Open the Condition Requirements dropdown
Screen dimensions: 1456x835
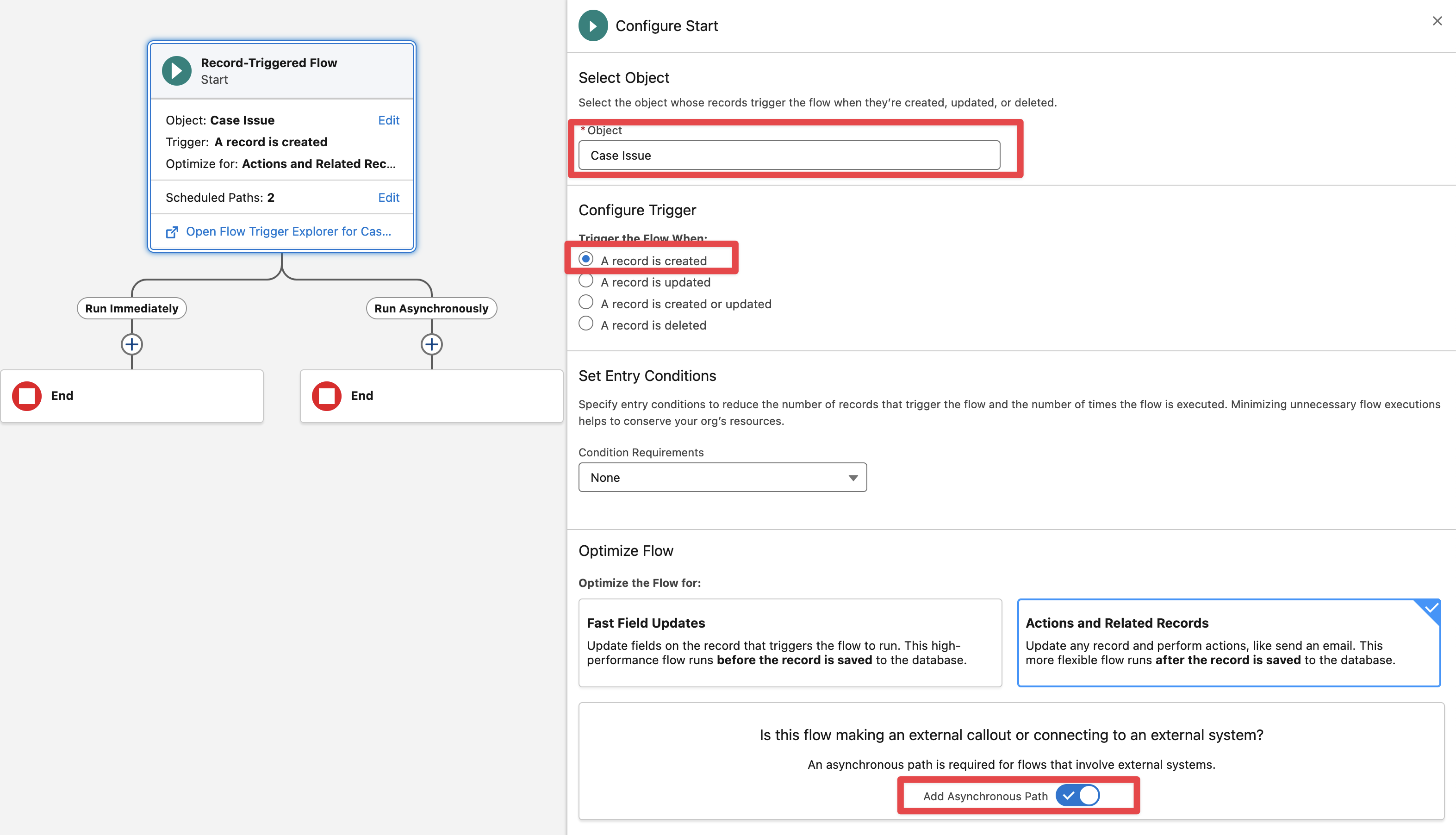pos(722,478)
